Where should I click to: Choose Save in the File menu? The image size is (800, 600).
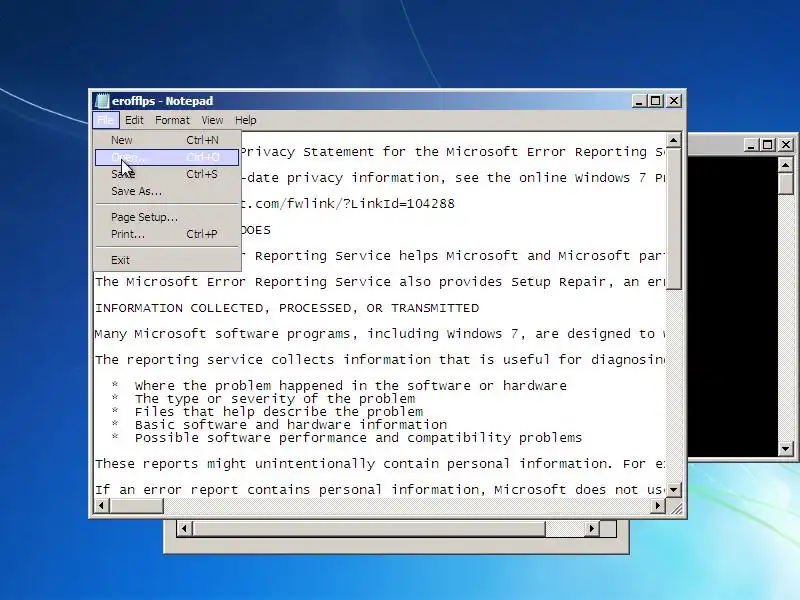167,174
